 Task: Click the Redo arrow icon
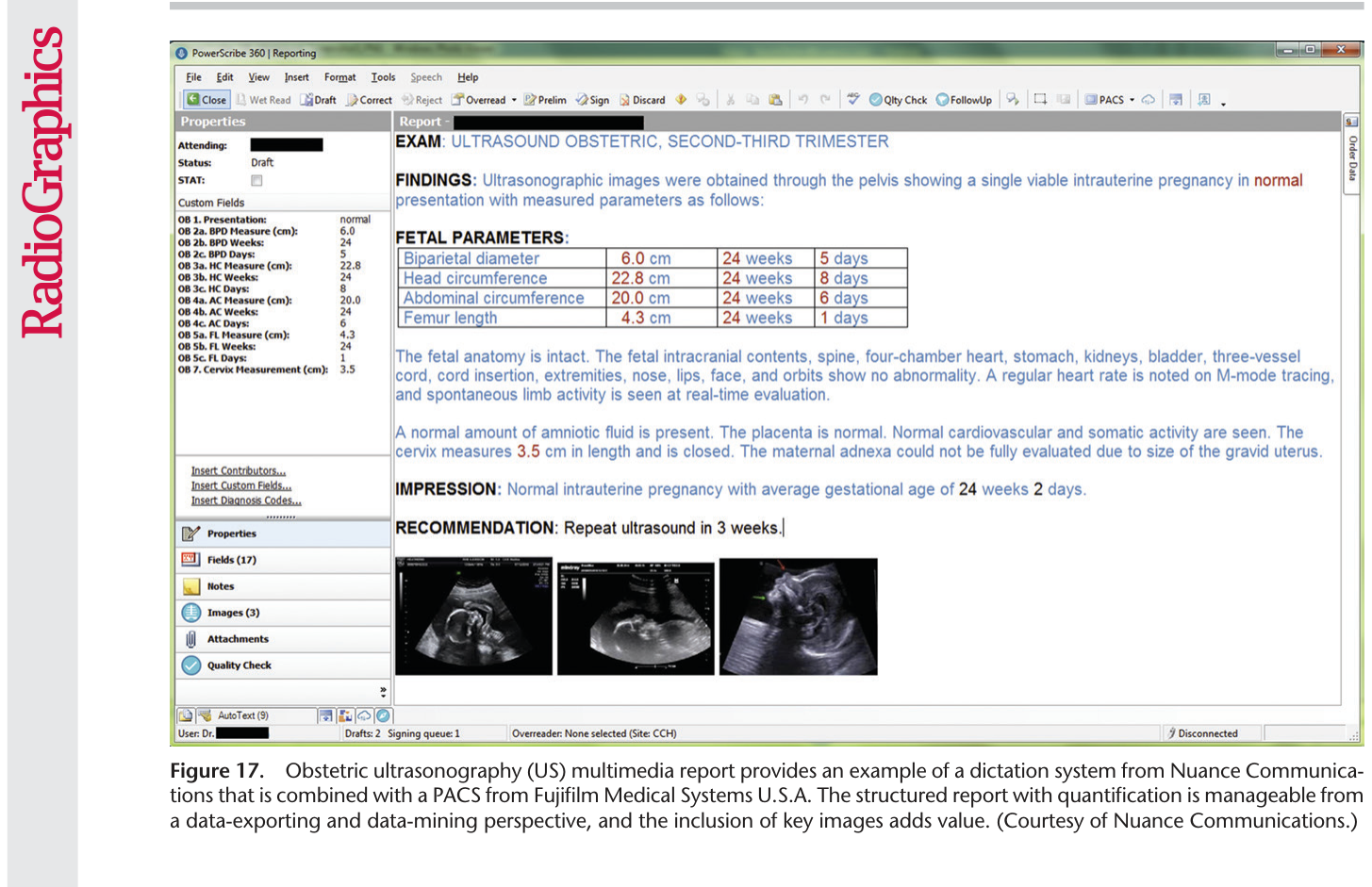coord(825,99)
